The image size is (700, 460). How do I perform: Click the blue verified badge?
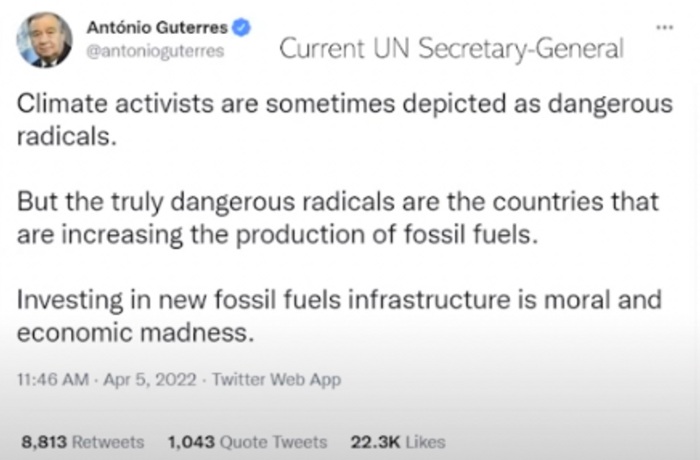[241, 28]
